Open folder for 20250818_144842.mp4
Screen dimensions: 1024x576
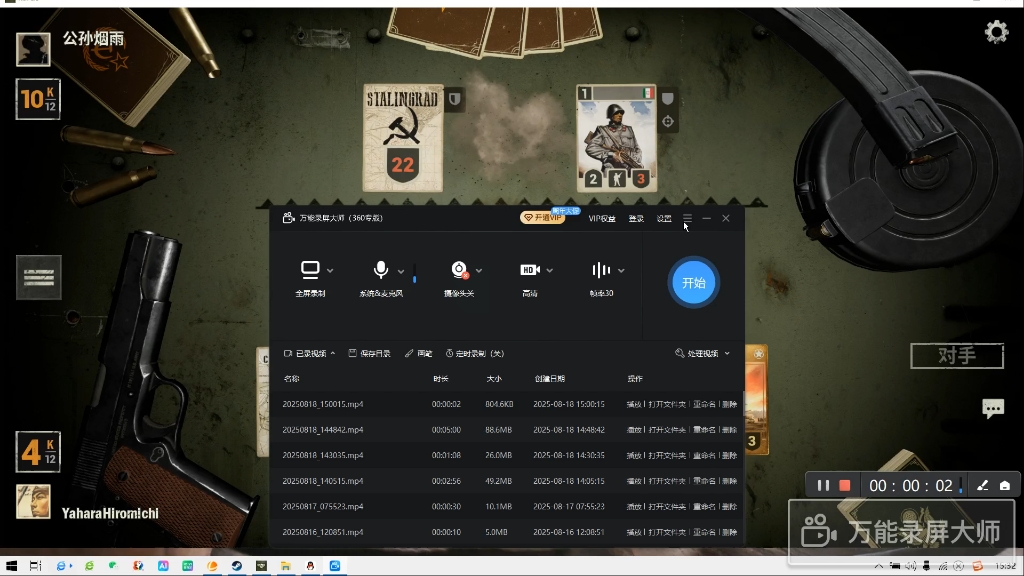tap(667, 430)
